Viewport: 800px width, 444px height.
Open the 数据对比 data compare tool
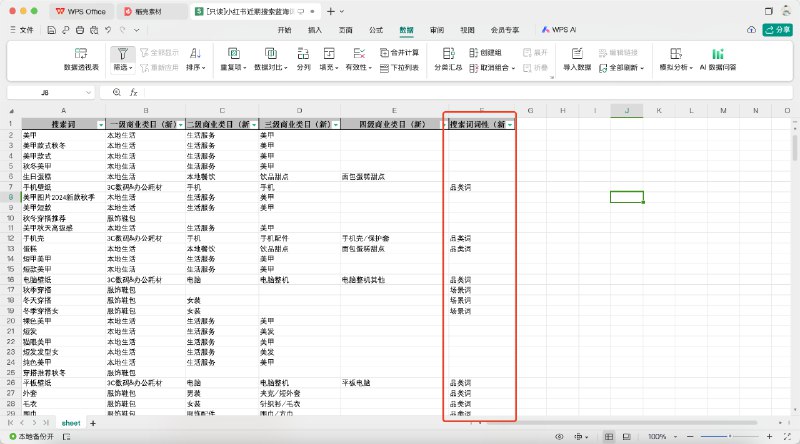(x=271, y=59)
